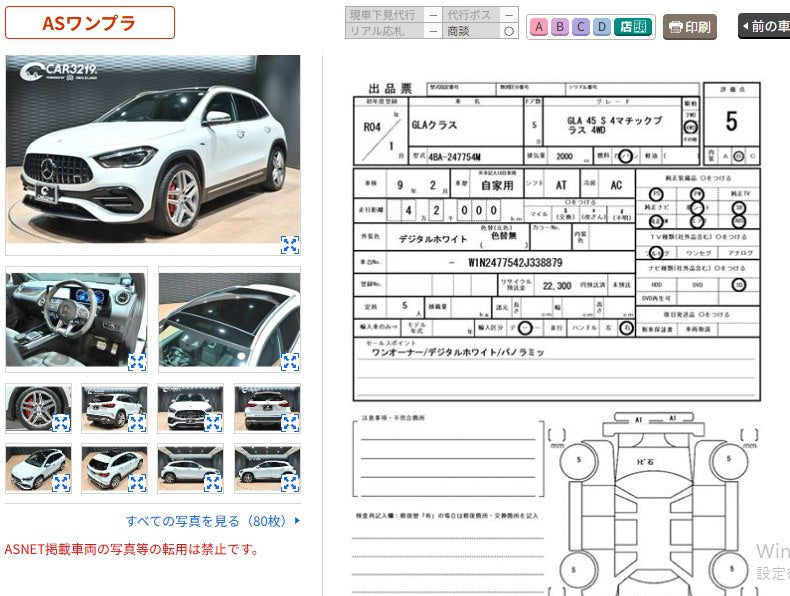790x596 pixels.
Task: Select the pink A tag
Action: coord(539,27)
